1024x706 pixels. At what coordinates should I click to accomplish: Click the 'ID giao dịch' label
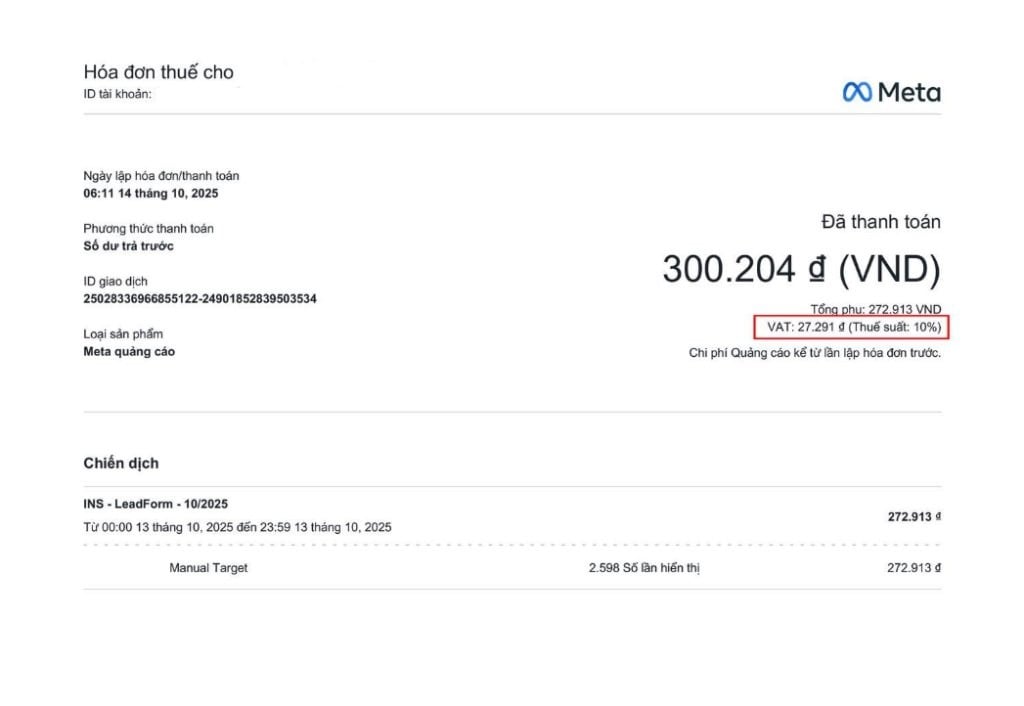[x=115, y=281]
